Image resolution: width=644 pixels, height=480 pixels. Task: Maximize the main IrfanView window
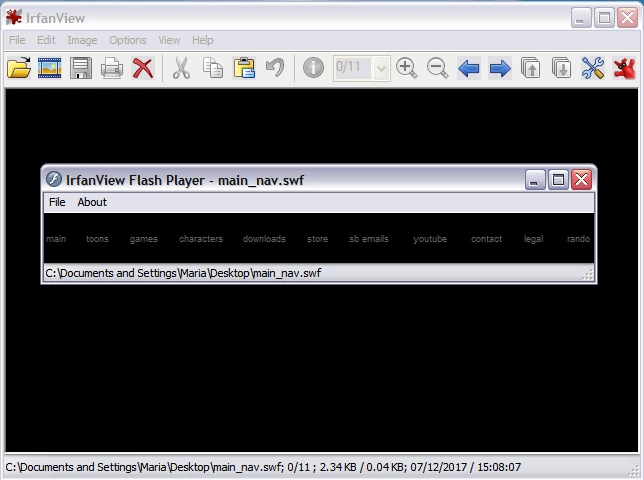tap(604, 18)
